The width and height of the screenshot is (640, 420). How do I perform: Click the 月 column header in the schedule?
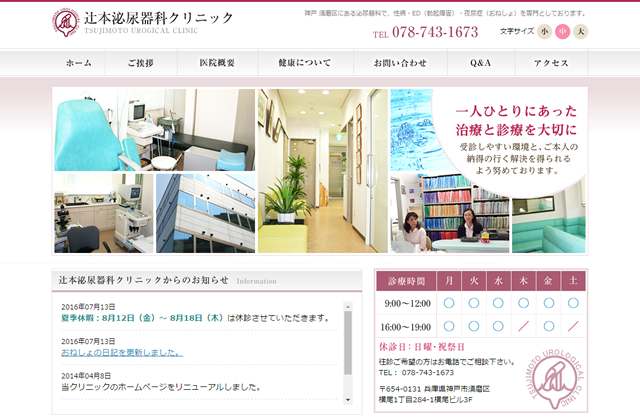point(449,281)
